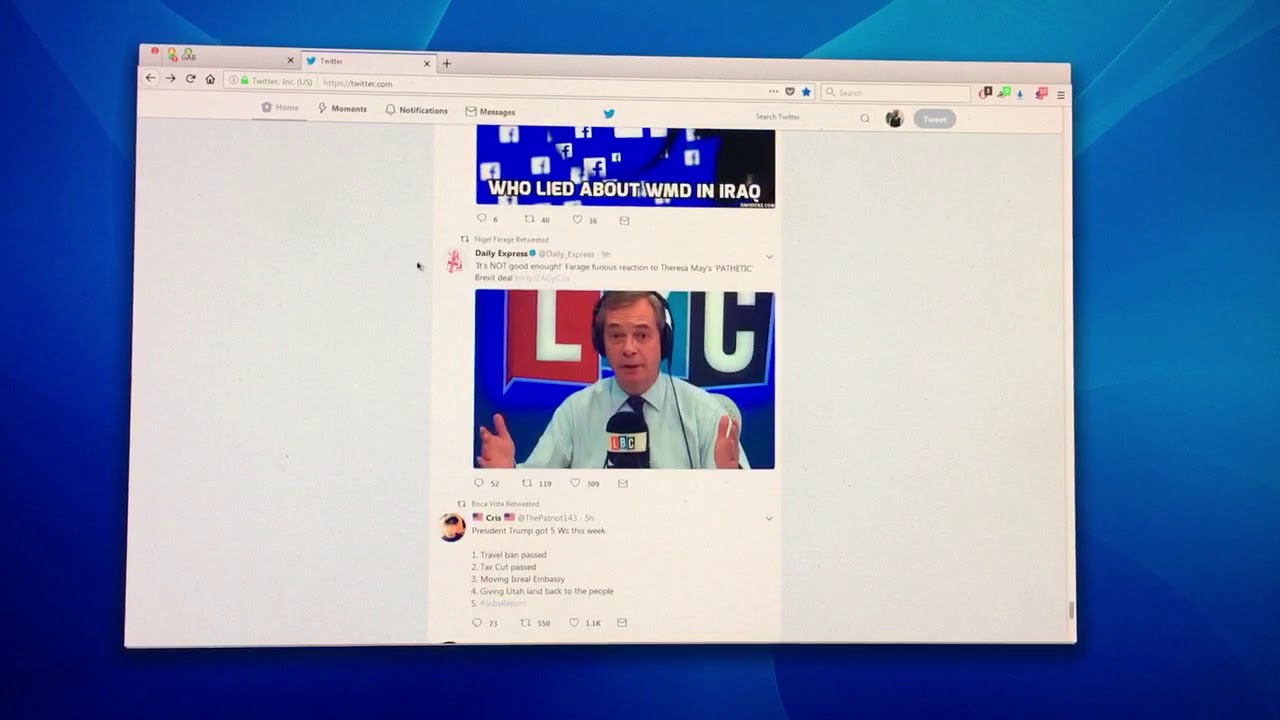
Task: Message the WMD tweet via envelope icon
Action: tap(625, 220)
